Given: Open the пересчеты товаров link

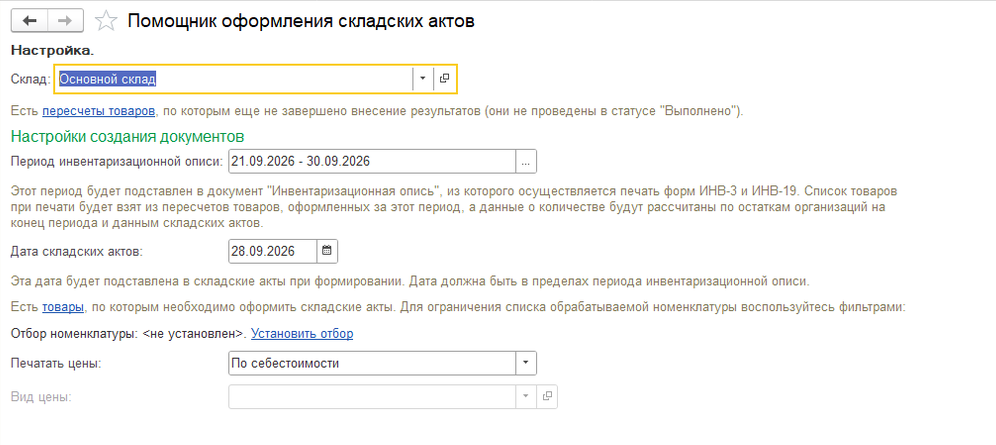Looking at the screenshot, I should [x=98, y=111].
